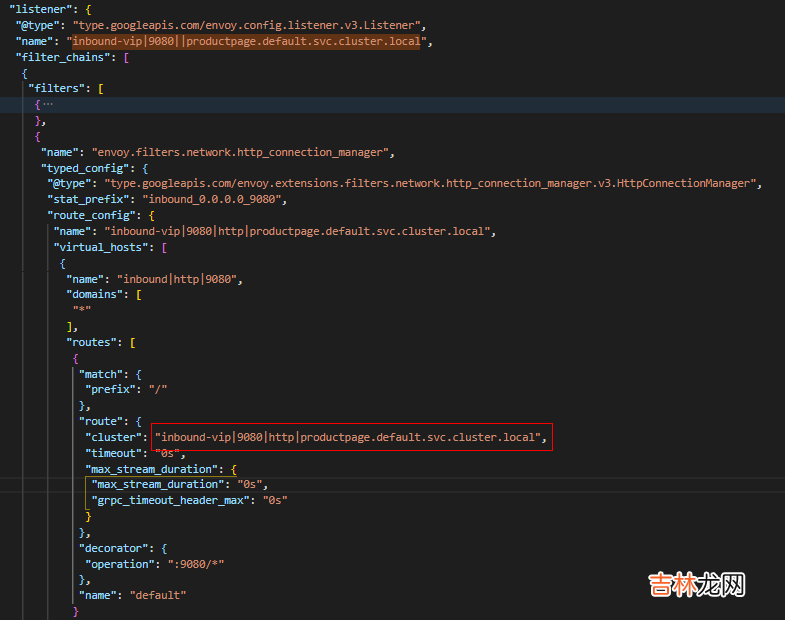785x620 pixels.
Task: Click the "decorator" key
Action: [113, 548]
